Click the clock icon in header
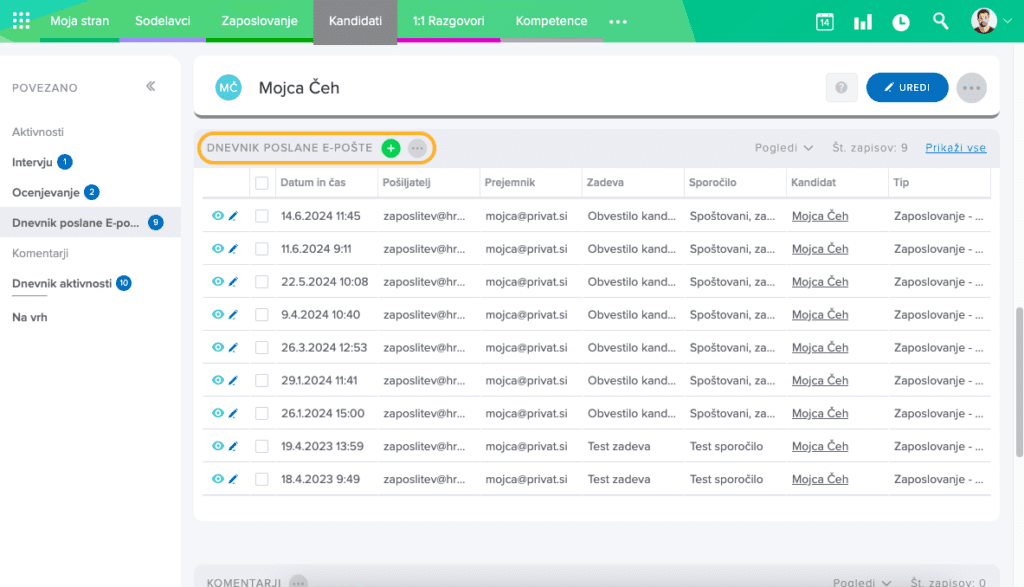Image resolution: width=1024 pixels, height=587 pixels. [x=901, y=22]
